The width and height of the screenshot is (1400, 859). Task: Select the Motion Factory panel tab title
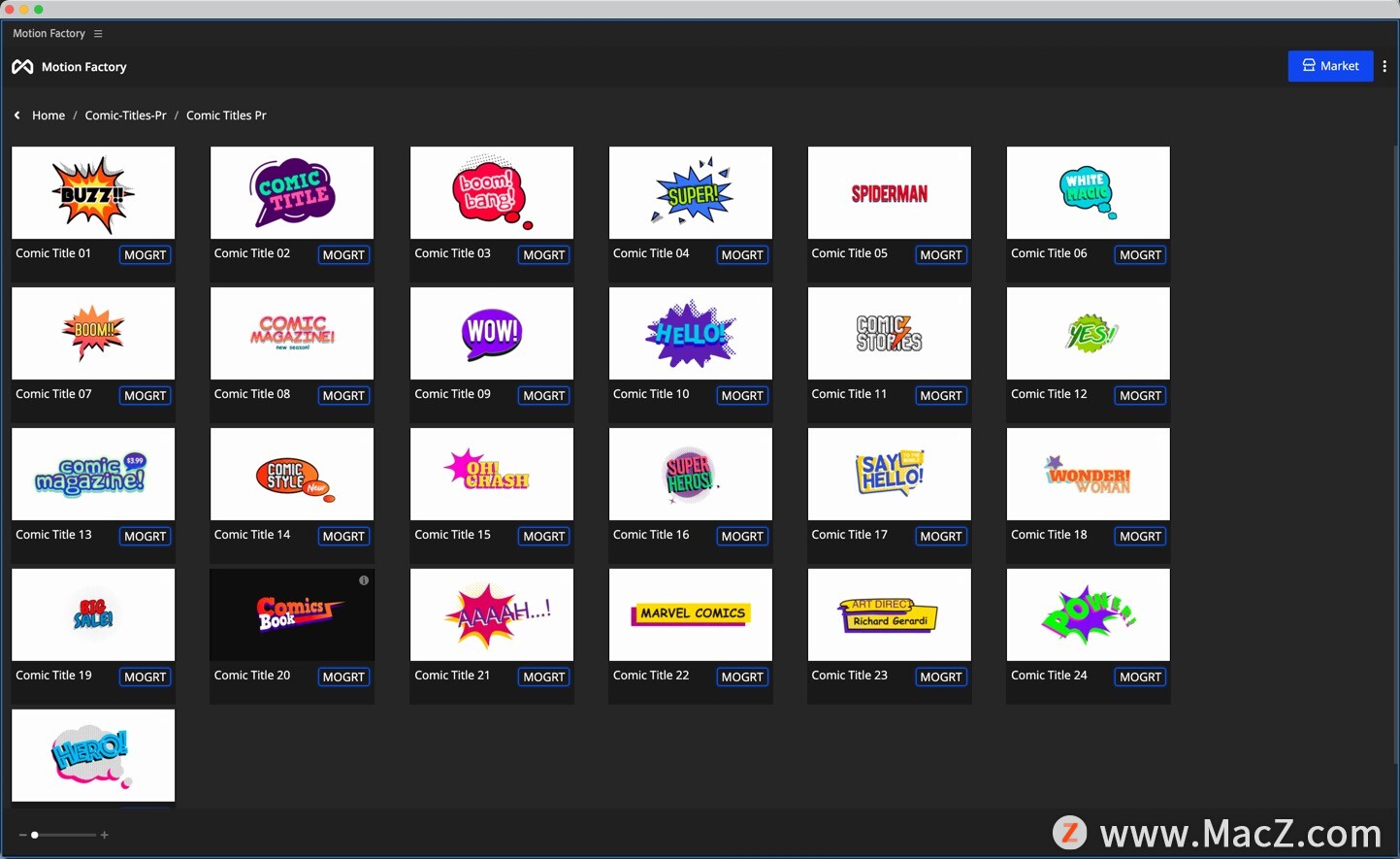coord(49,34)
